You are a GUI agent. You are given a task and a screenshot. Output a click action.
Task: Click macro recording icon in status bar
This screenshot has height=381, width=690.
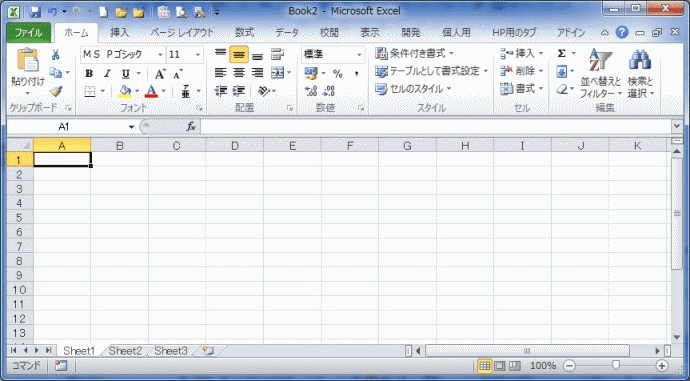(x=61, y=366)
